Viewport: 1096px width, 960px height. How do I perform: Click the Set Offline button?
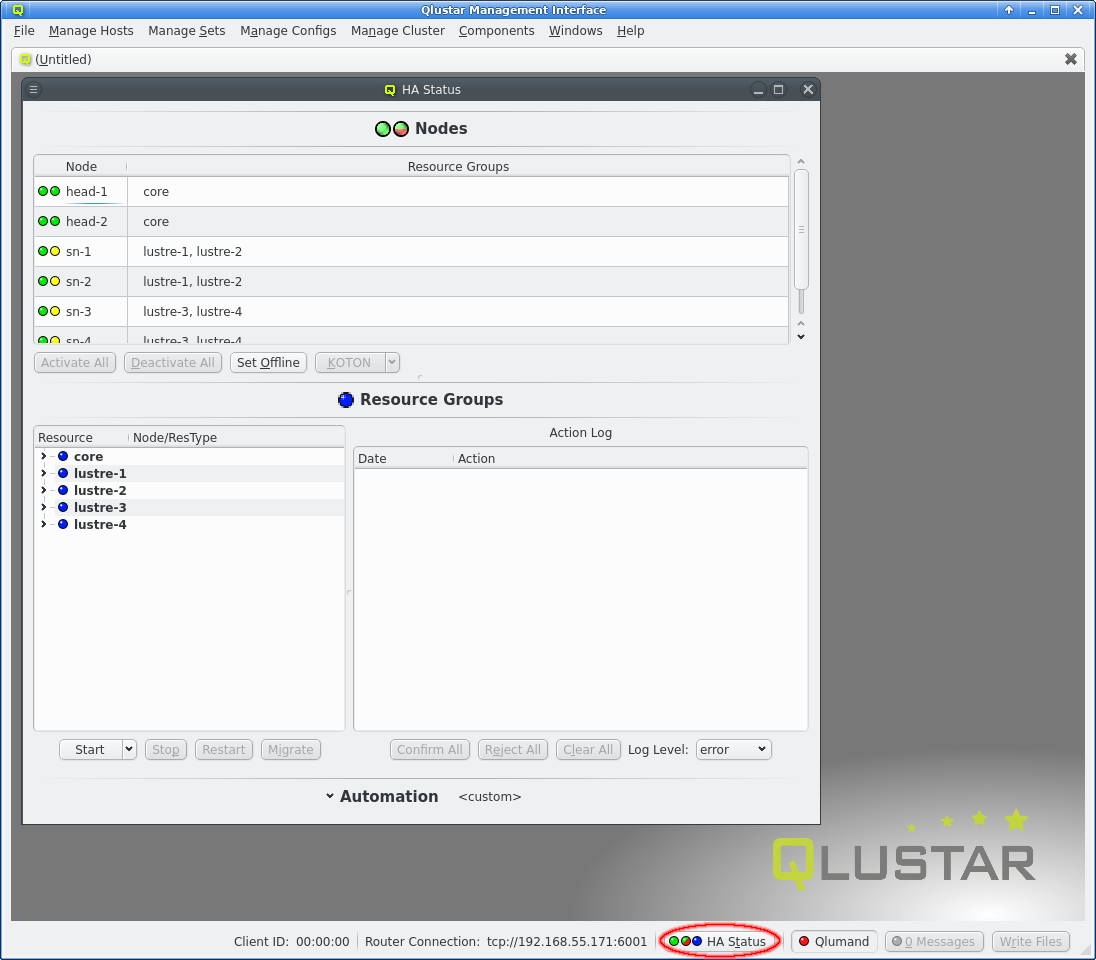(268, 362)
